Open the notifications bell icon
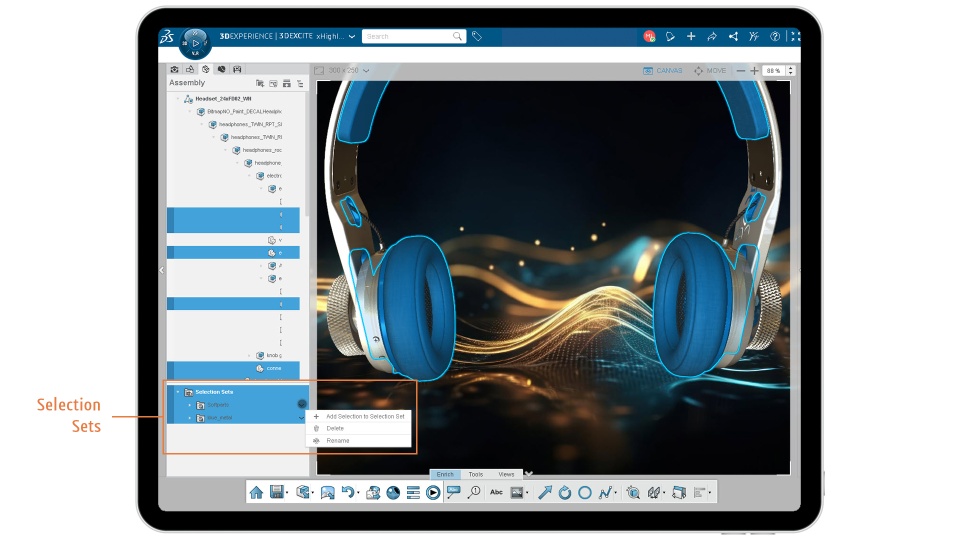The image size is (960, 540). 670,37
